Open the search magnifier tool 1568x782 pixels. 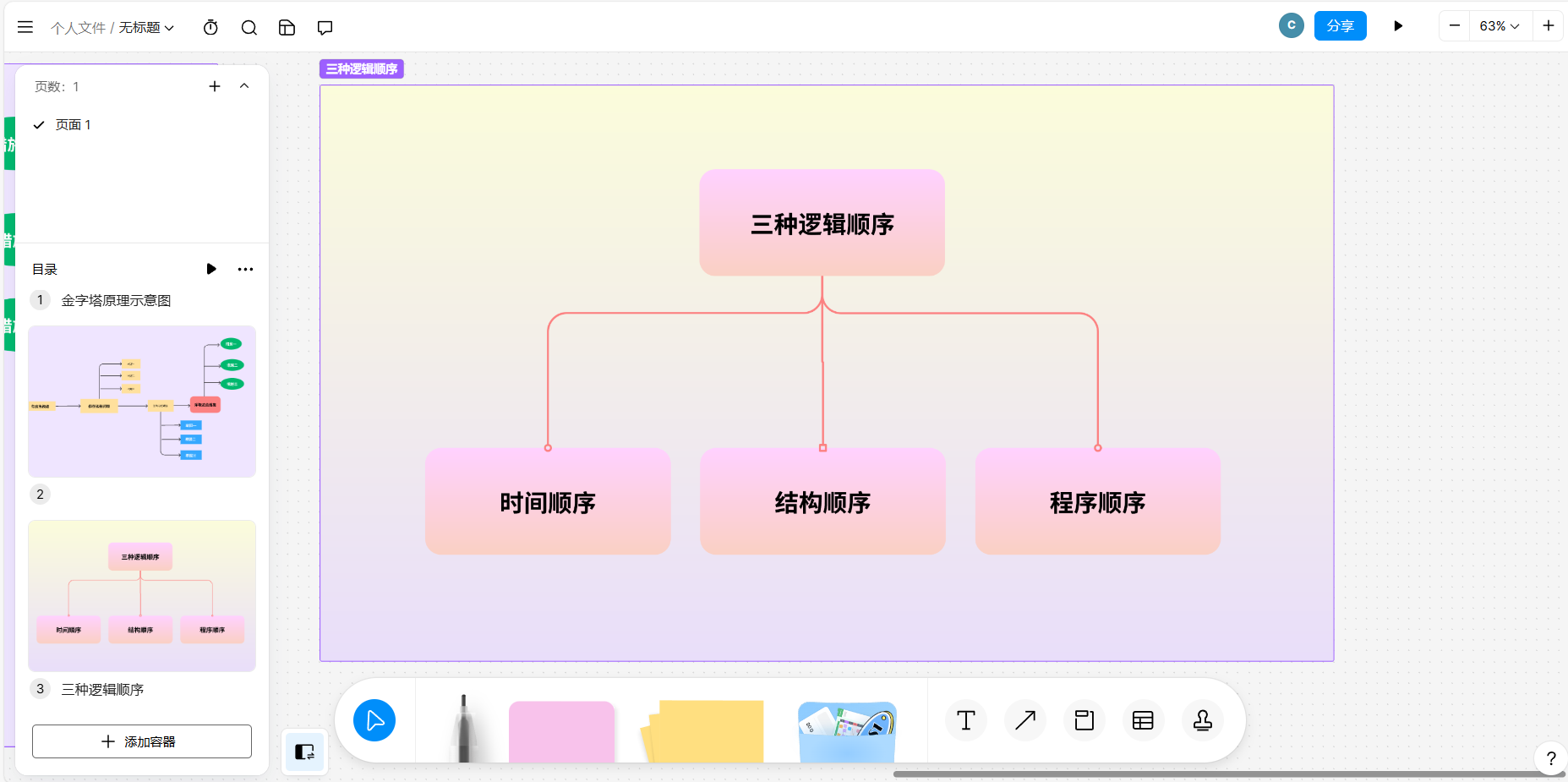[249, 27]
